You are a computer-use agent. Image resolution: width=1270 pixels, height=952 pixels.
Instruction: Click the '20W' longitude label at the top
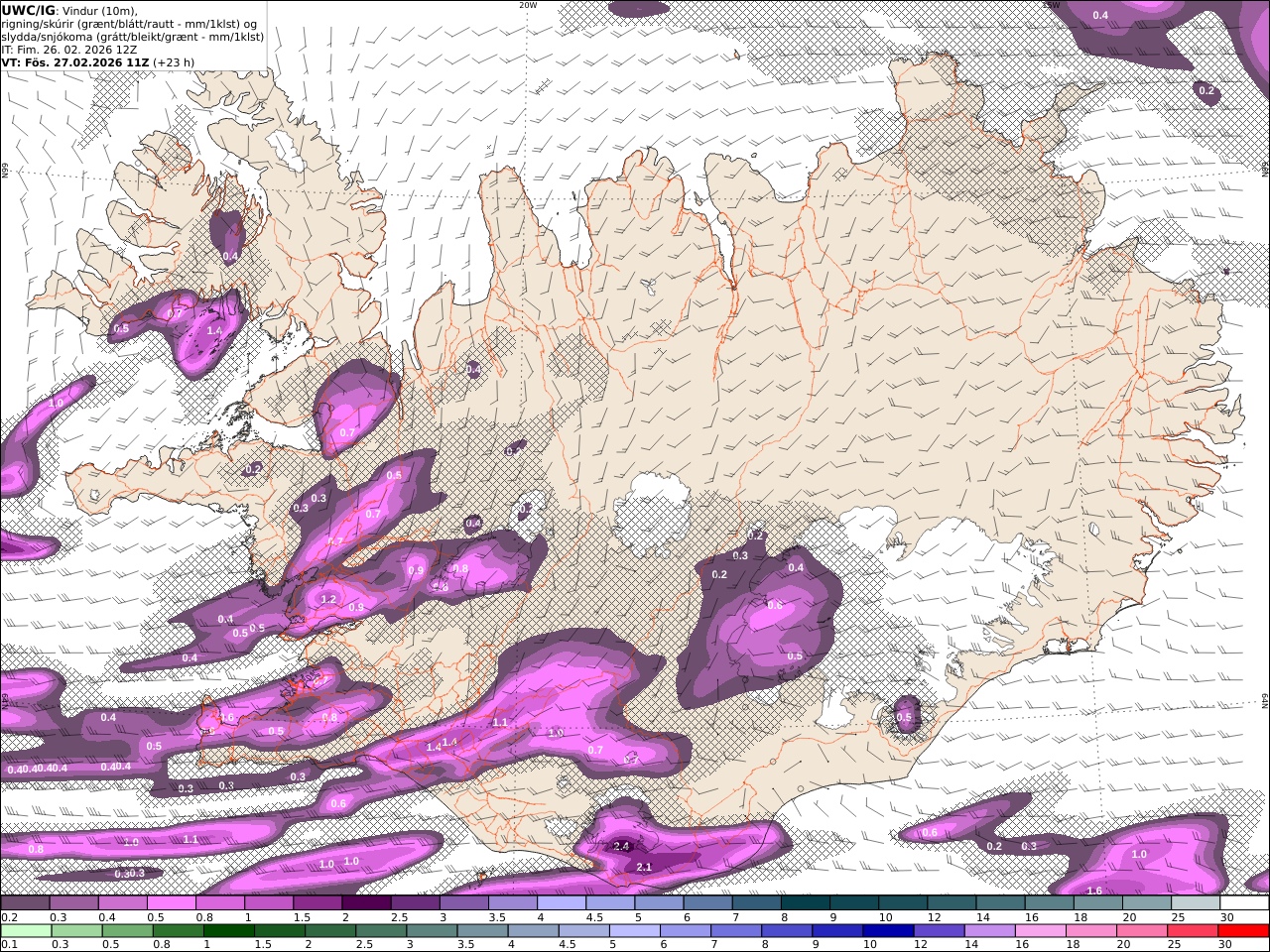point(528,5)
